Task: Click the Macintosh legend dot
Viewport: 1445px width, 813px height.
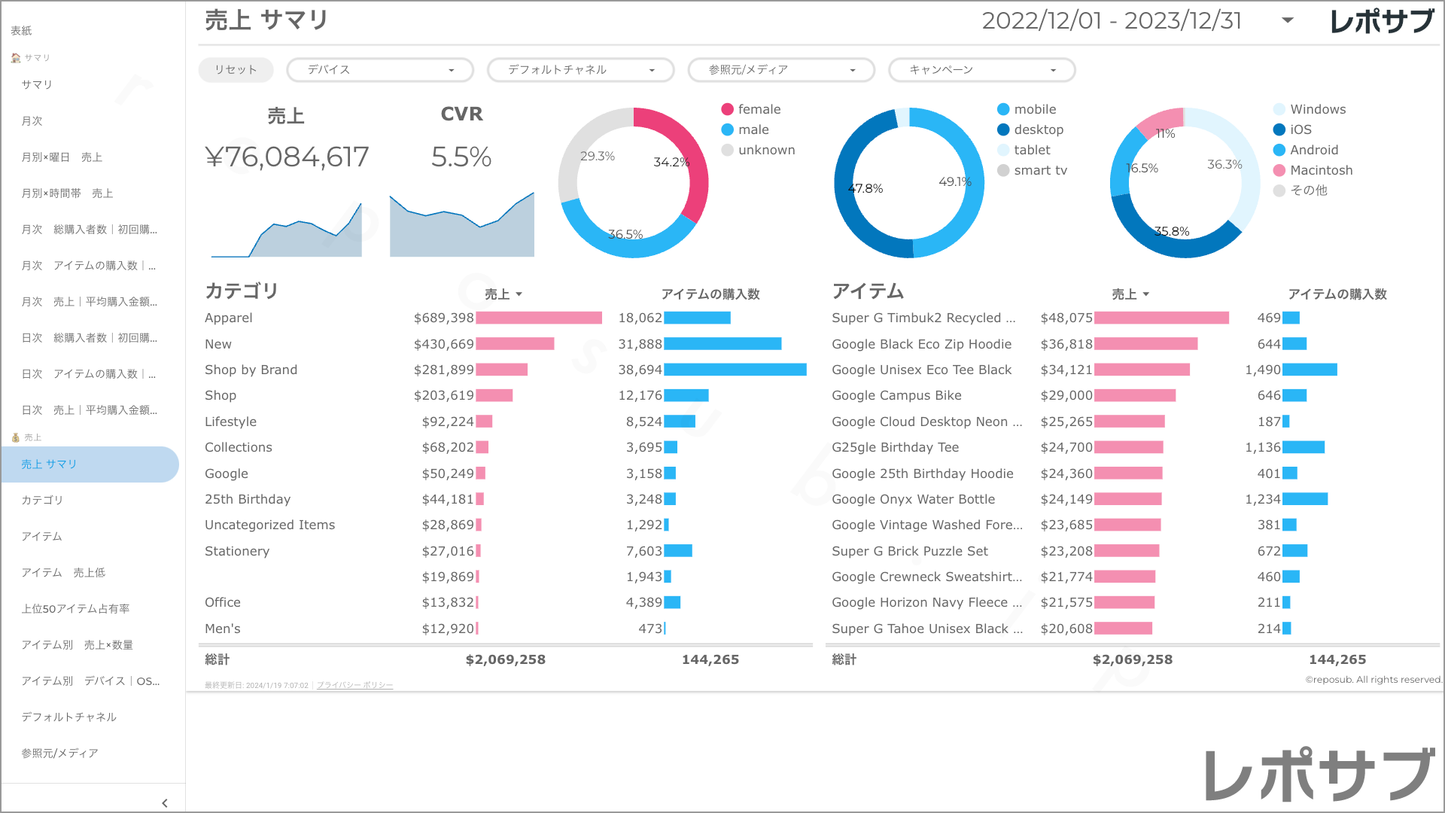Action: [x=1279, y=171]
